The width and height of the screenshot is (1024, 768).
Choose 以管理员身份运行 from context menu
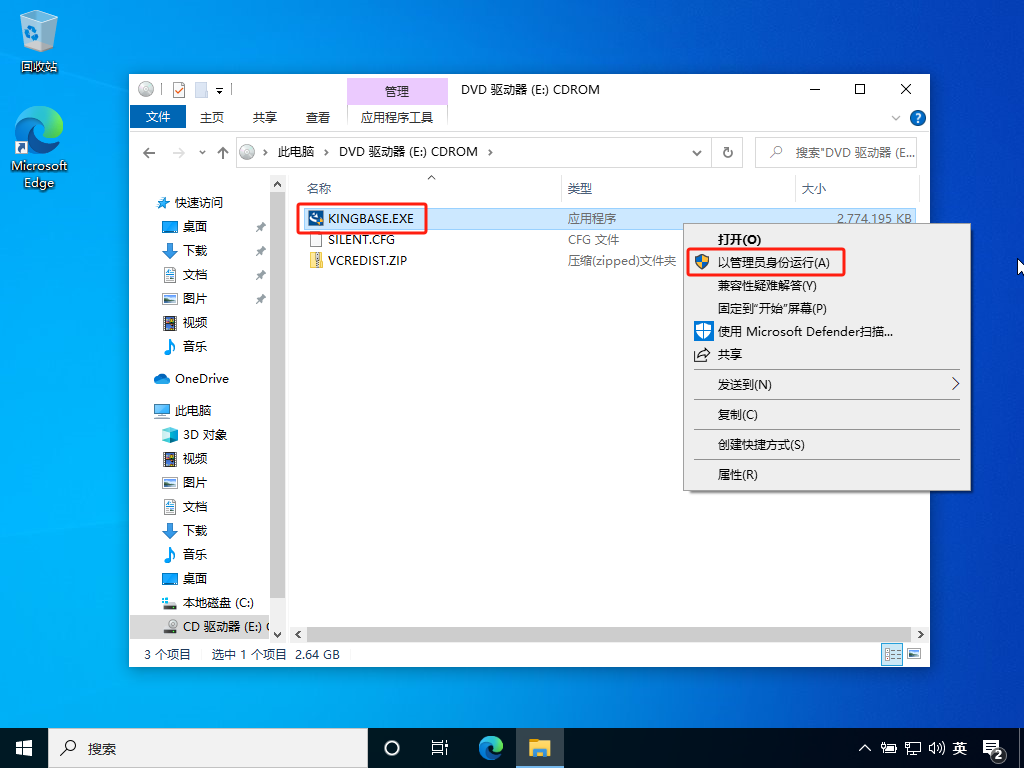[773, 262]
